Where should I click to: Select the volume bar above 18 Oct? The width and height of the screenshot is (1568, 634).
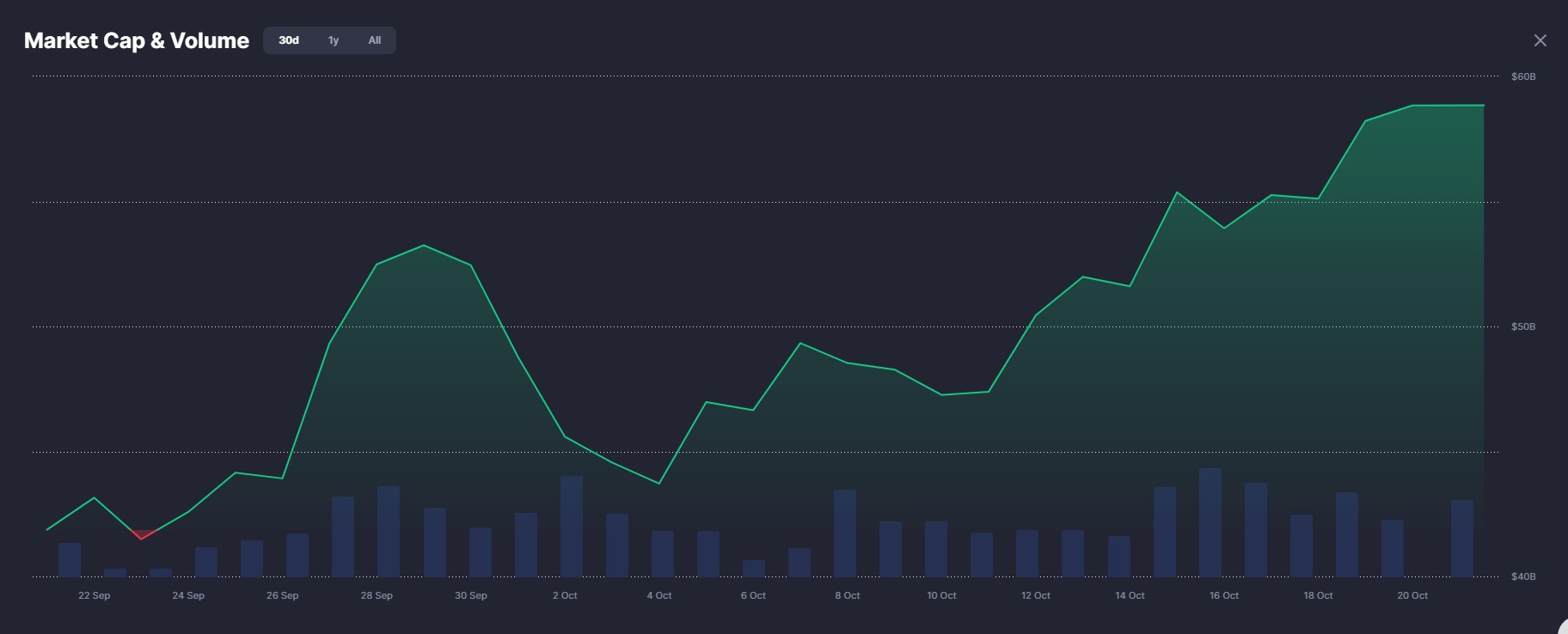coord(1302,546)
